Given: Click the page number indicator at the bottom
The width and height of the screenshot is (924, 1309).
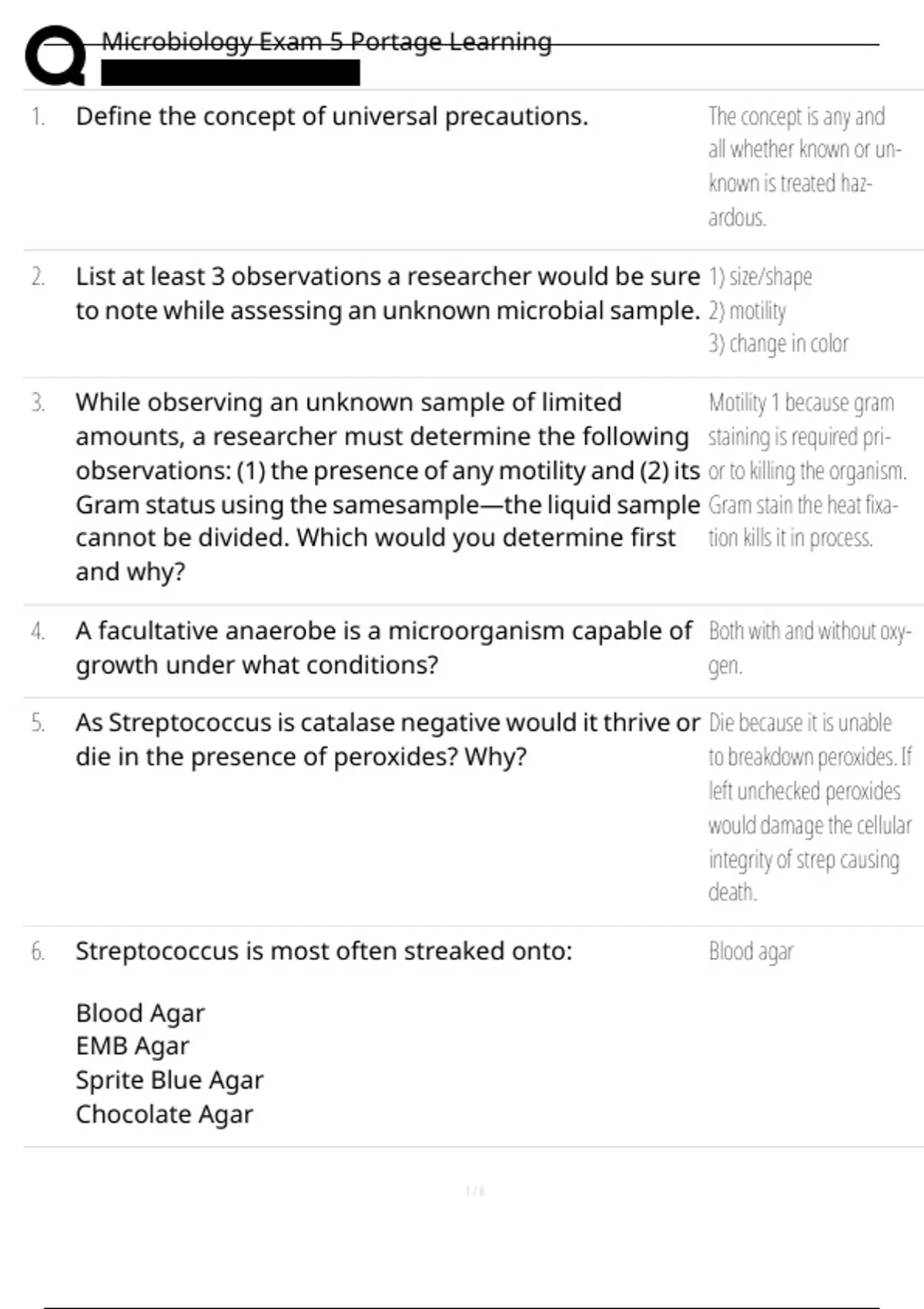Looking at the screenshot, I should click(475, 1191).
